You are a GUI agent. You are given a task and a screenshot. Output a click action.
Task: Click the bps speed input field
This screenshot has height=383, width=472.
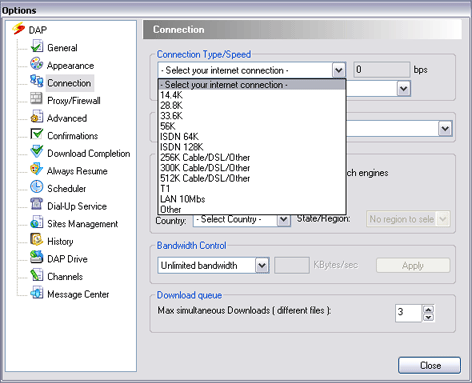click(382, 70)
